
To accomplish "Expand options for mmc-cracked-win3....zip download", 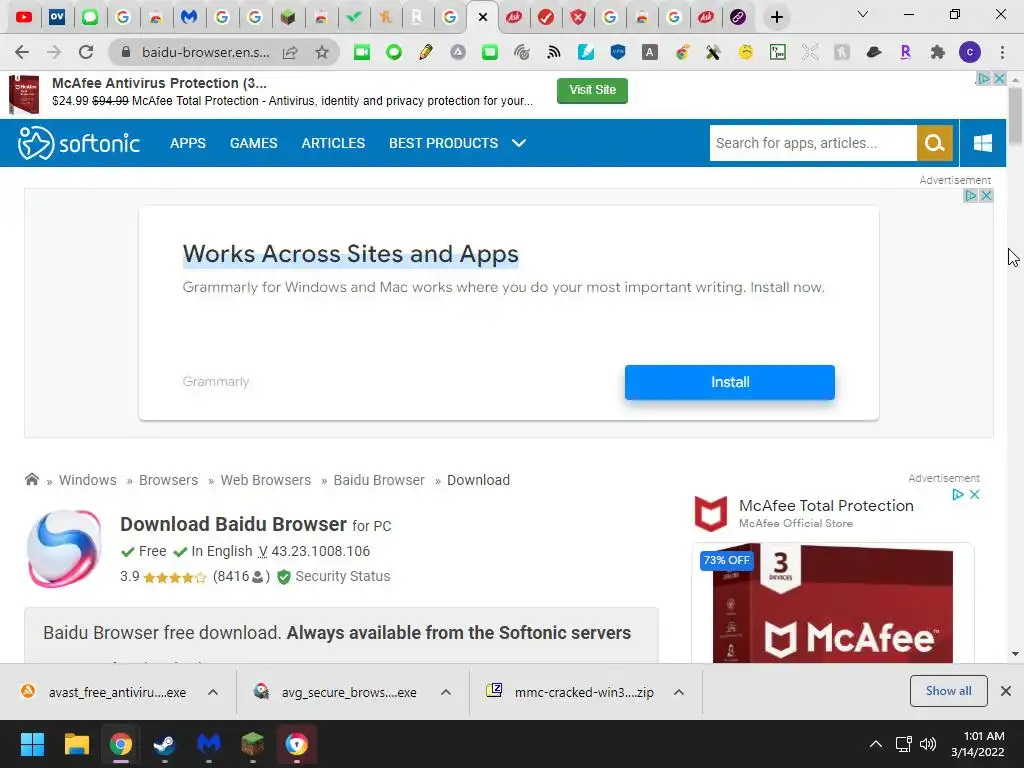I will coord(679,692).
